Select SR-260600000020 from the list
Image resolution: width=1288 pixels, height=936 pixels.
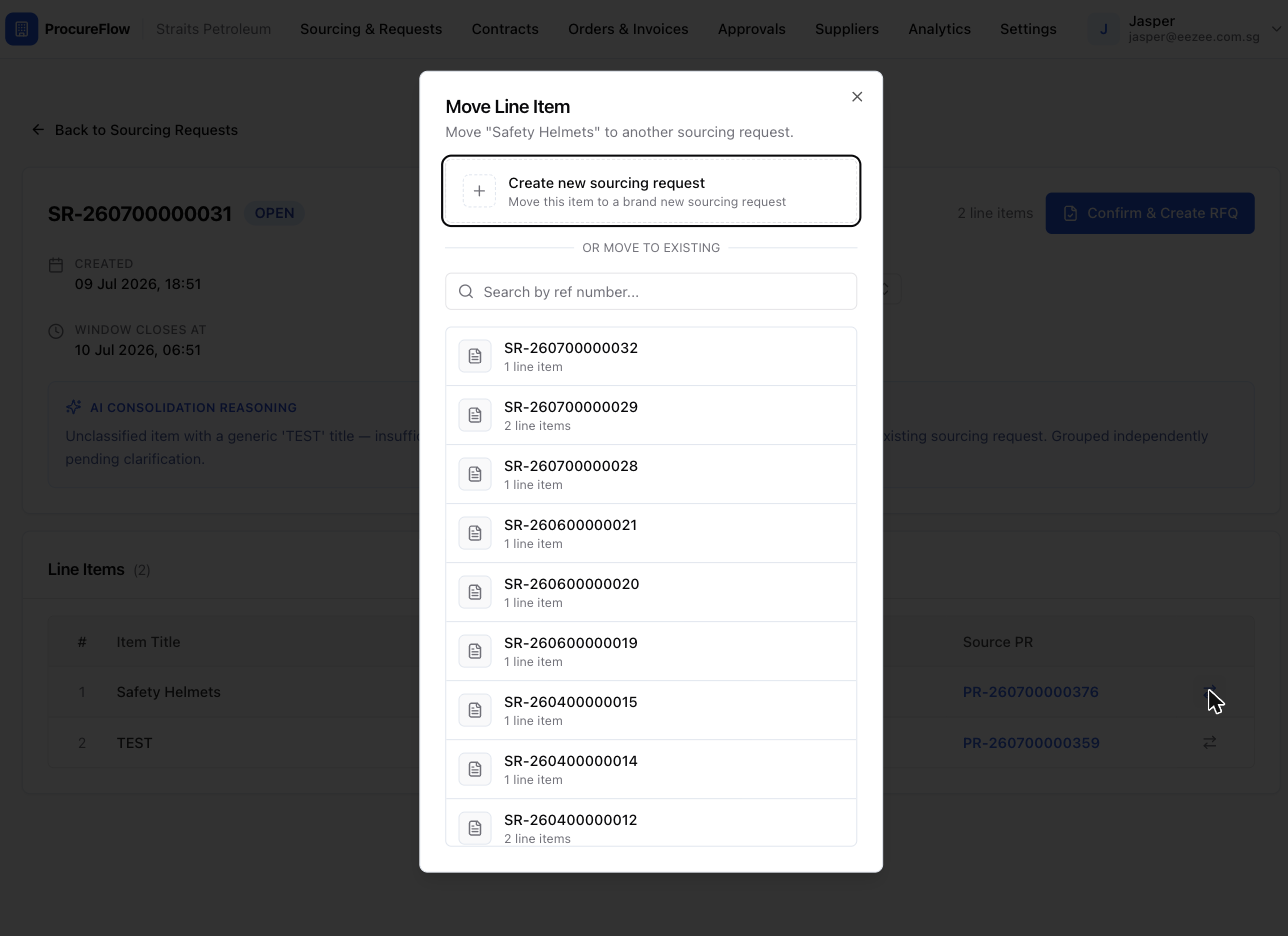pos(651,592)
